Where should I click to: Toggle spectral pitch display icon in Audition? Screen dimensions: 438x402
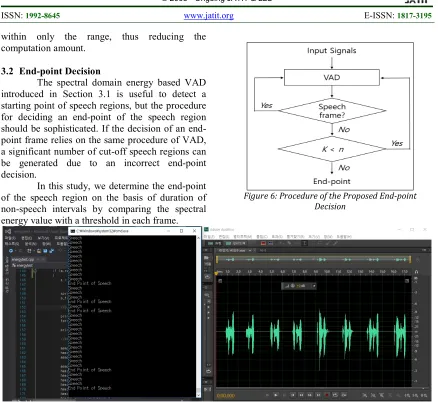pos(271,244)
